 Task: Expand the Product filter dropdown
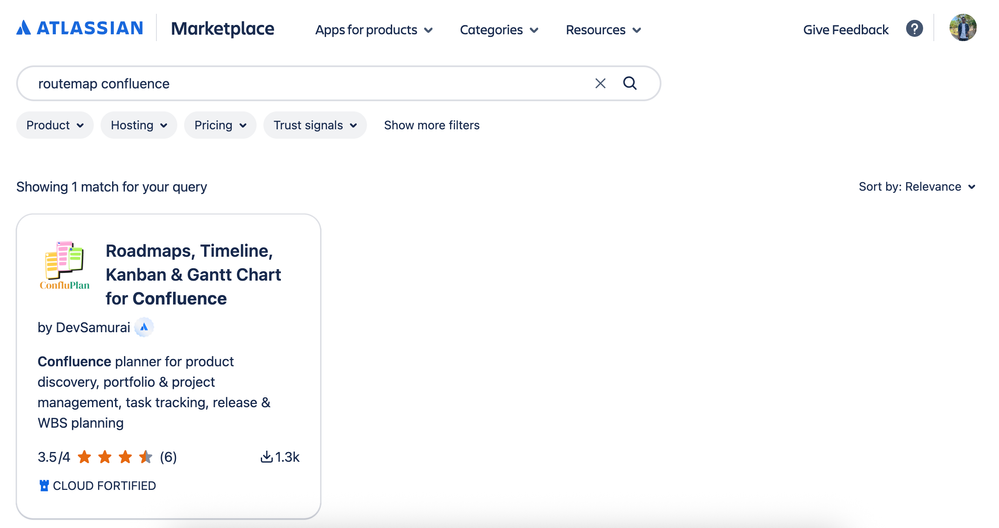click(55, 125)
